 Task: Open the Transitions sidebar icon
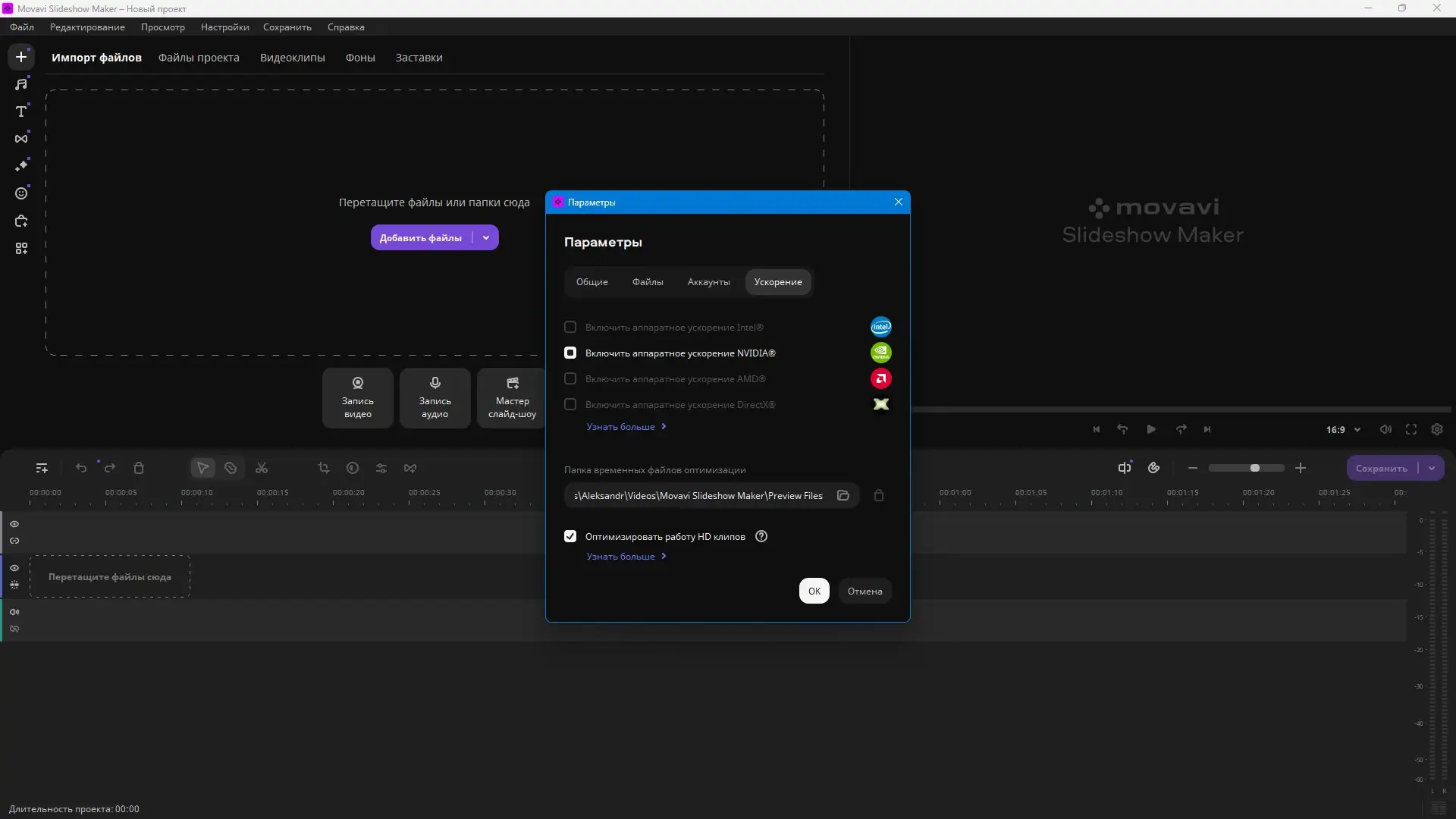(21, 139)
